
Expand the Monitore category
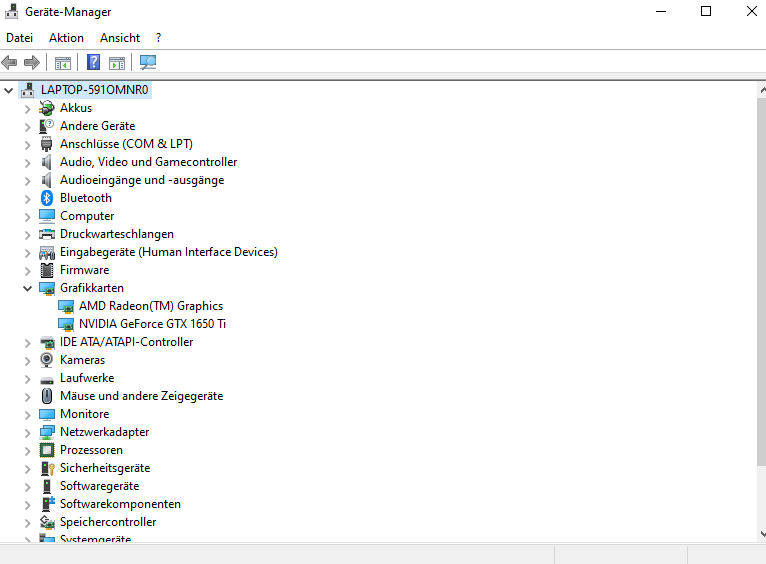click(27, 414)
